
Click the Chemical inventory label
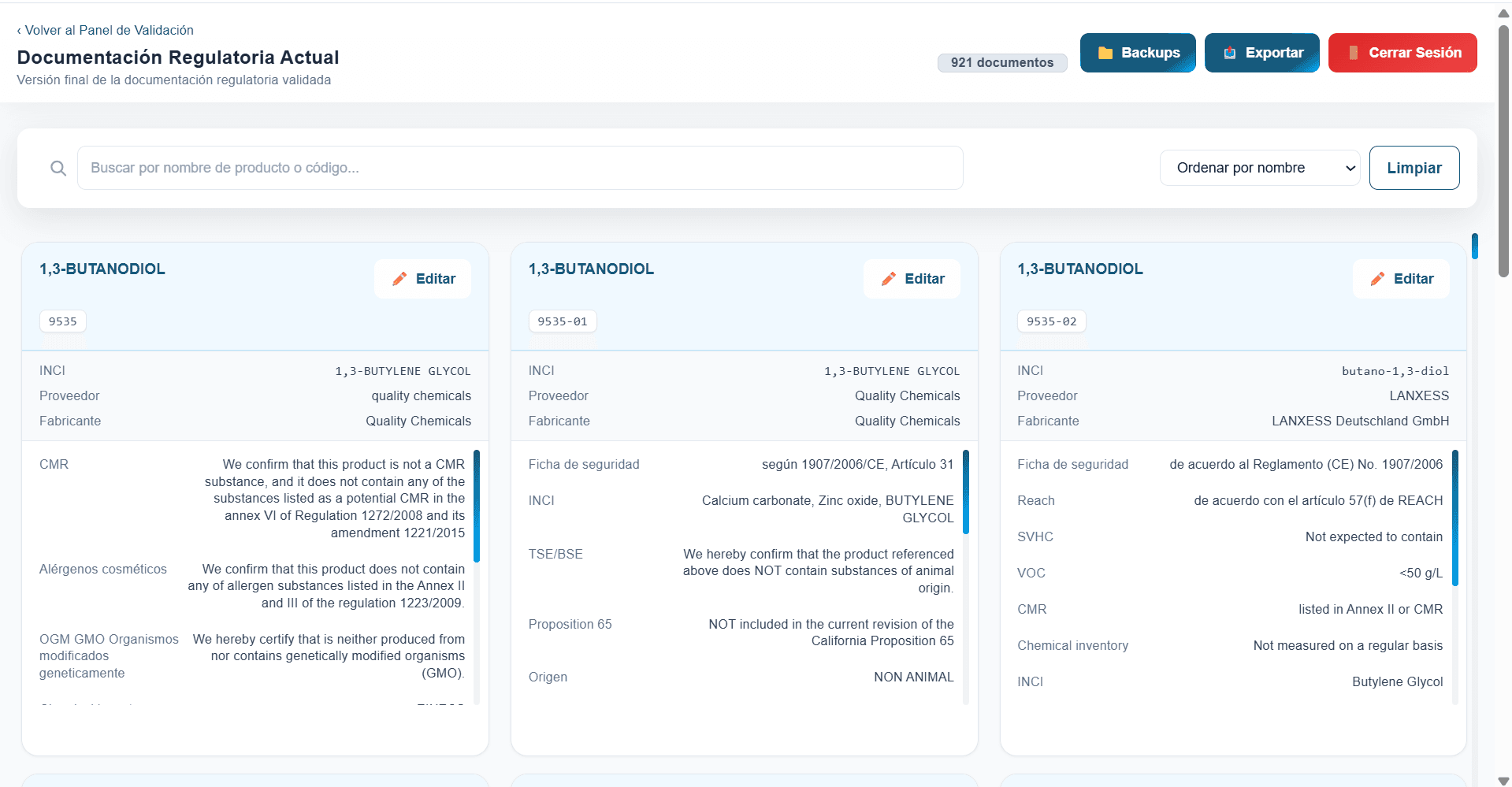(1073, 645)
